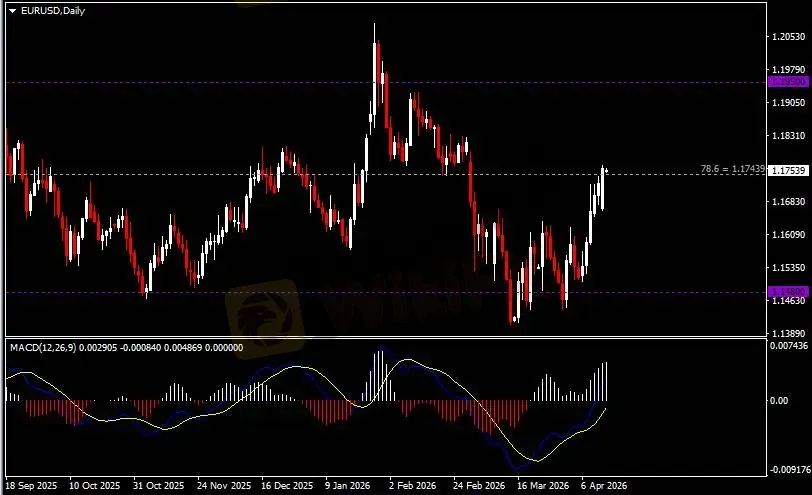The height and width of the screenshot is (495, 812).
Task: Click price scale value 1.16830
Action: pos(789,201)
